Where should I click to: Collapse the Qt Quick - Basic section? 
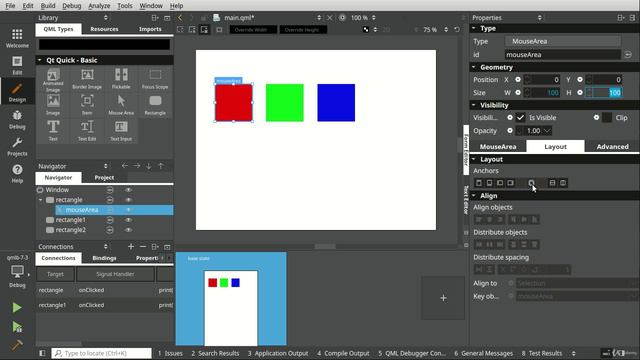[40, 60]
